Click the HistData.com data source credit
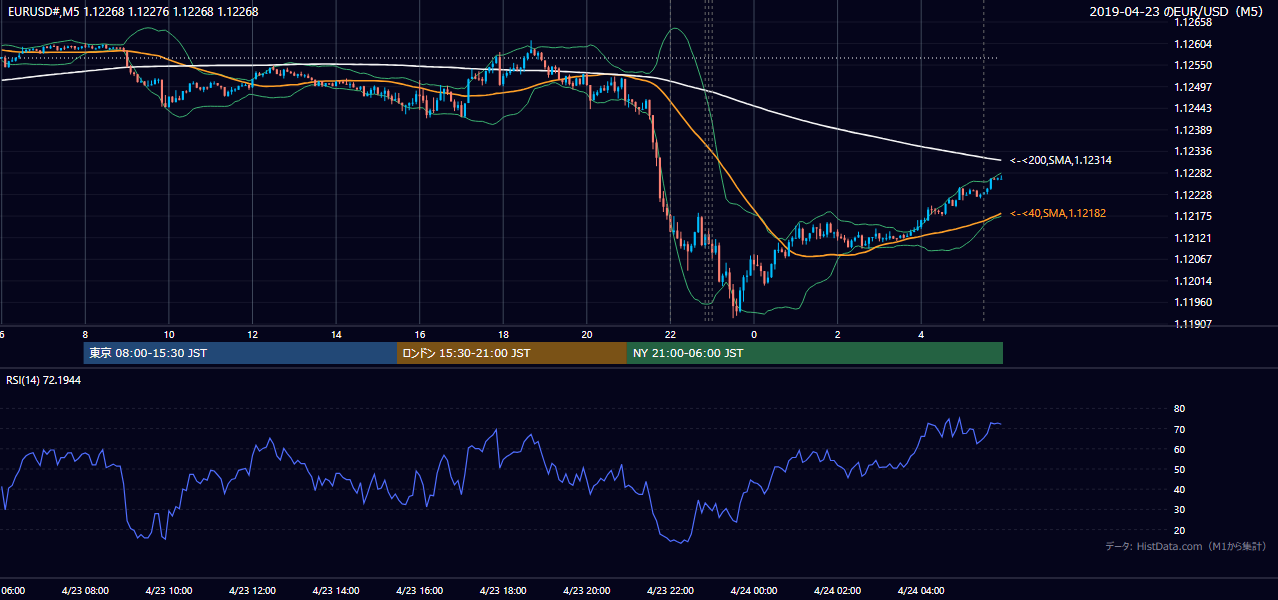1278x600 pixels. coord(1185,546)
